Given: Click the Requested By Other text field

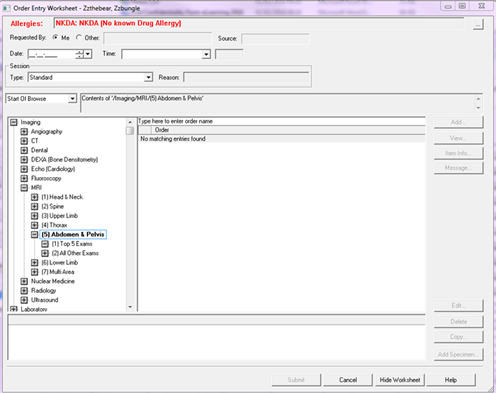Looking at the screenshot, I should point(157,38).
